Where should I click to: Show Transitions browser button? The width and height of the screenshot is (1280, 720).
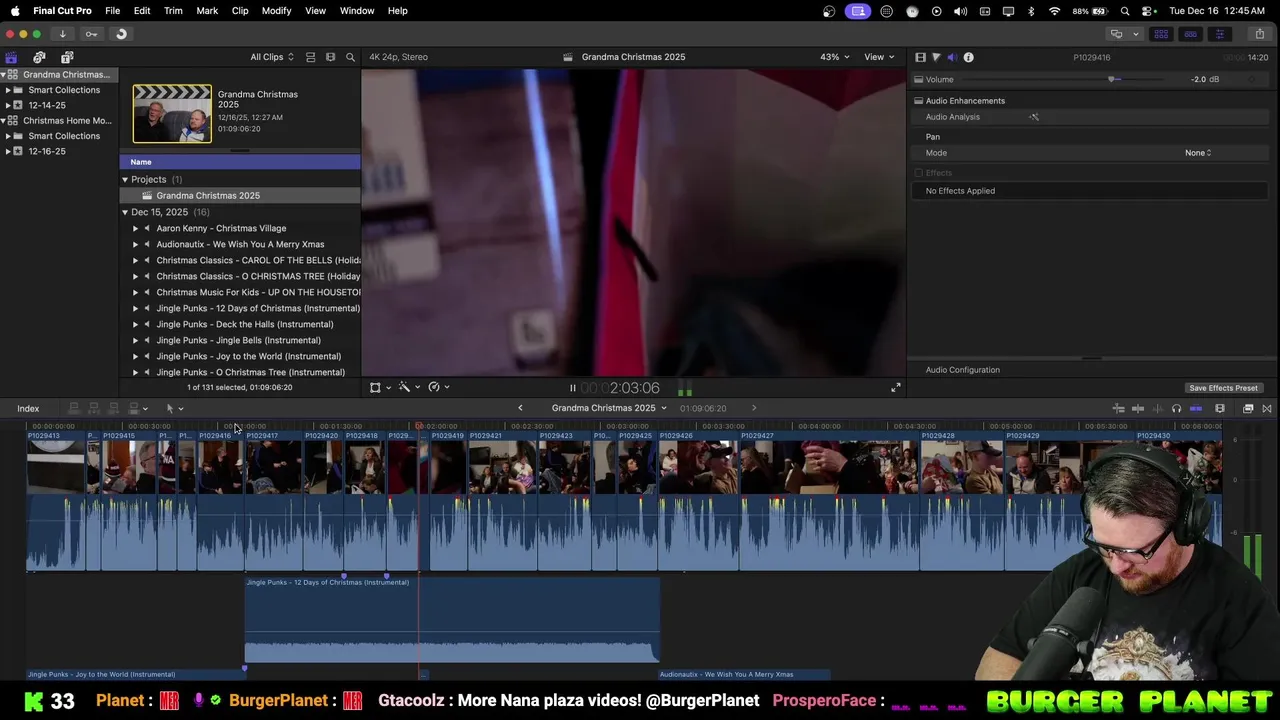tap(1267, 408)
